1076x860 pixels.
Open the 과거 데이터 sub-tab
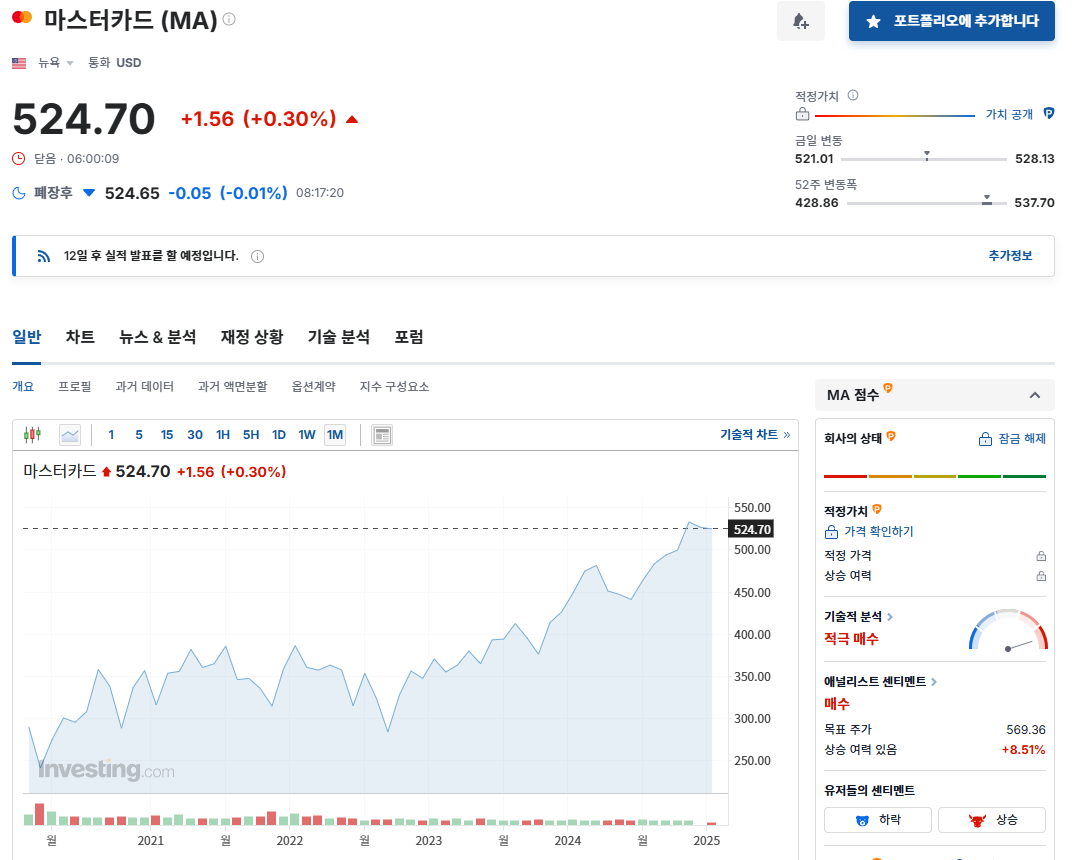[x=144, y=386]
